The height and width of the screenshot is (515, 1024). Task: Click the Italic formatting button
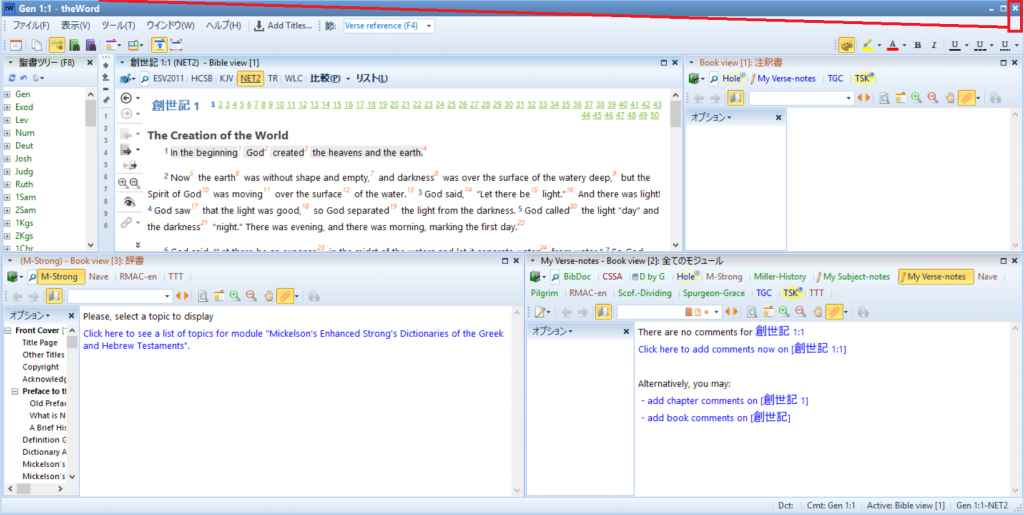[x=933, y=45]
